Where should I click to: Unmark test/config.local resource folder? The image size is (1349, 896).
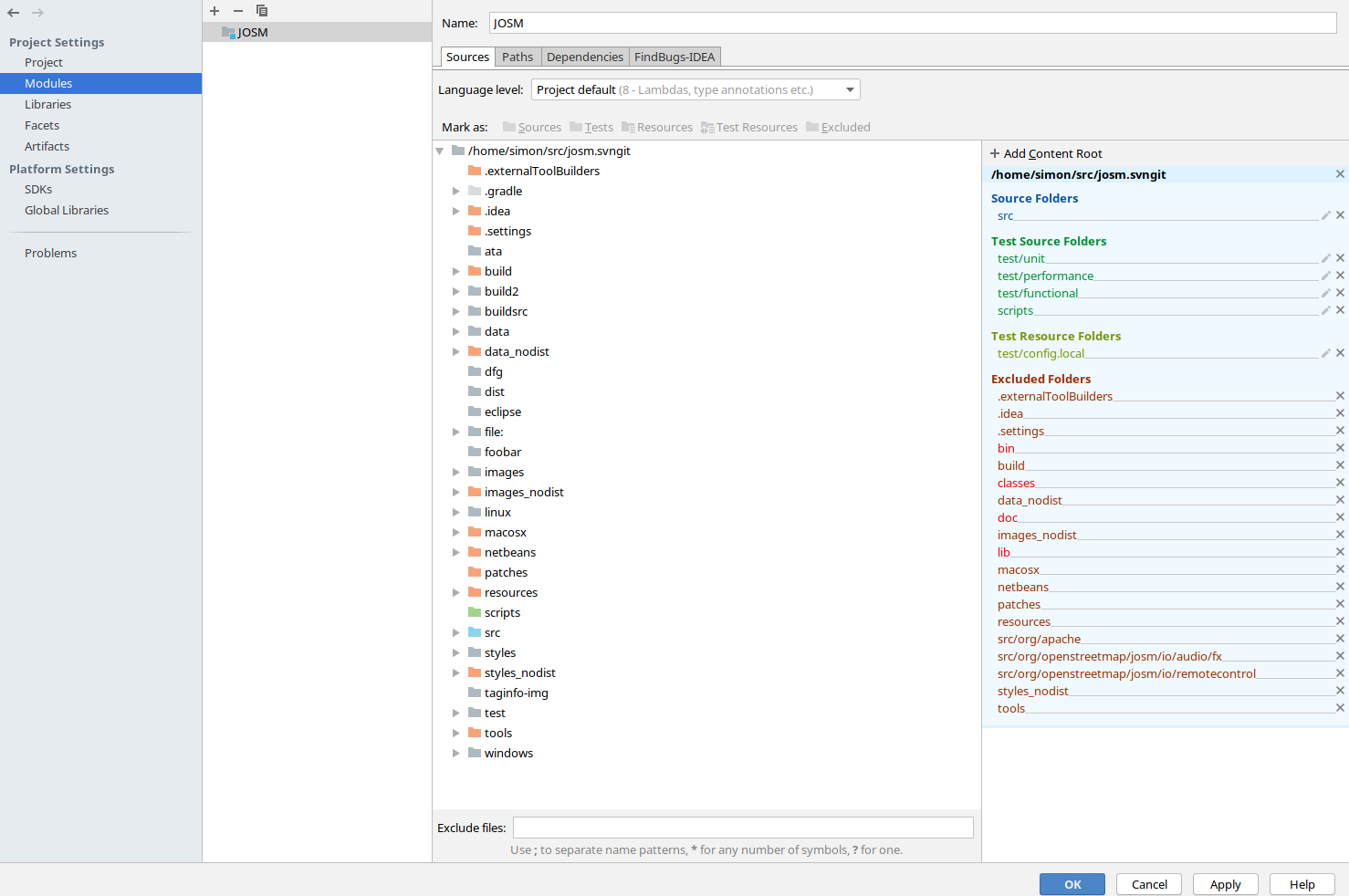pos(1340,353)
